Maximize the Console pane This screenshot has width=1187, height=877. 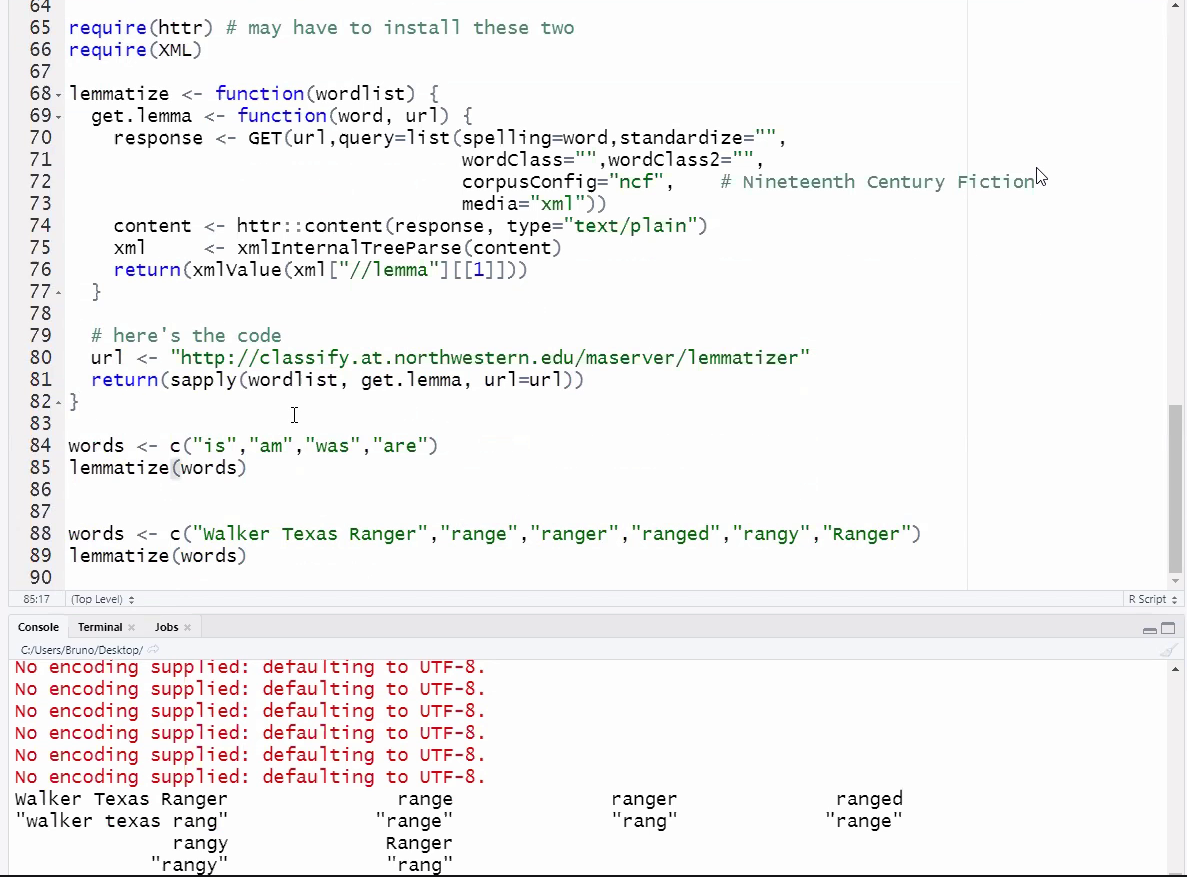(1168, 629)
